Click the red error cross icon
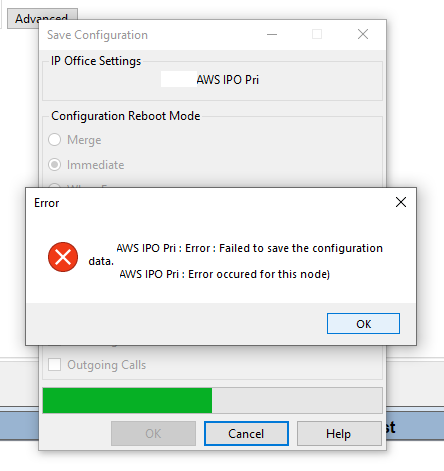 pyautogui.click(x=63, y=257)
